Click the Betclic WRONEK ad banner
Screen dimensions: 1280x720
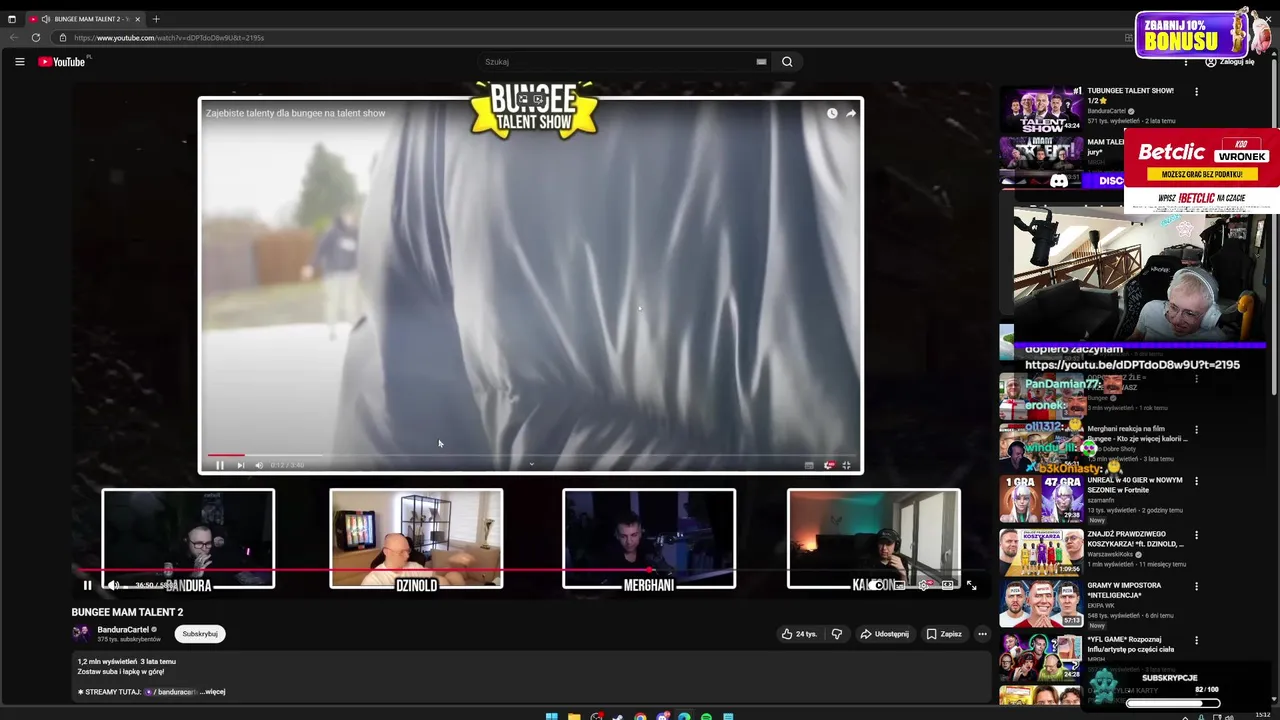(x=1202, y=170)
